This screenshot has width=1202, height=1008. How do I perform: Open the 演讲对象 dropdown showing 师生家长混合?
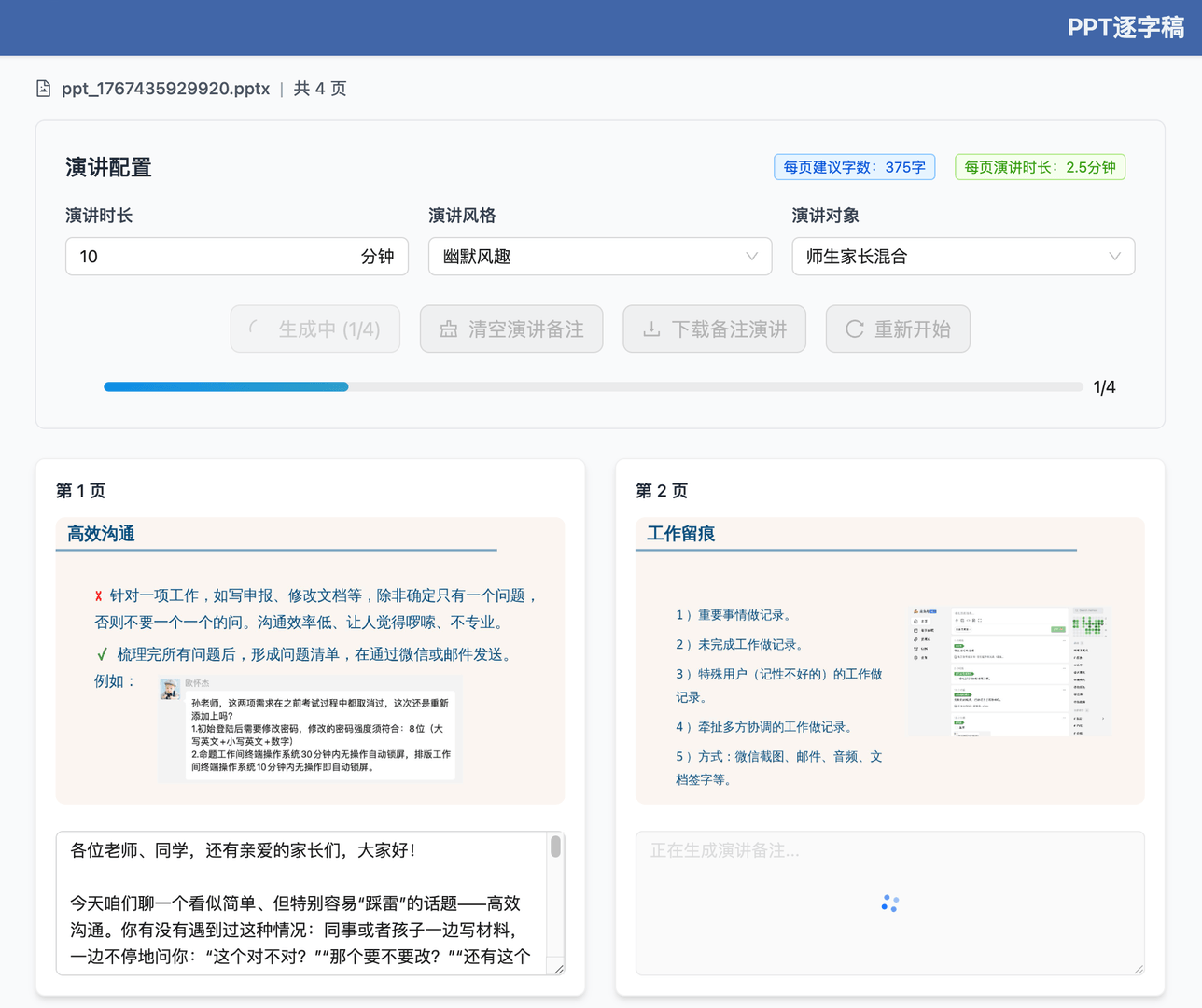(963, 256)
